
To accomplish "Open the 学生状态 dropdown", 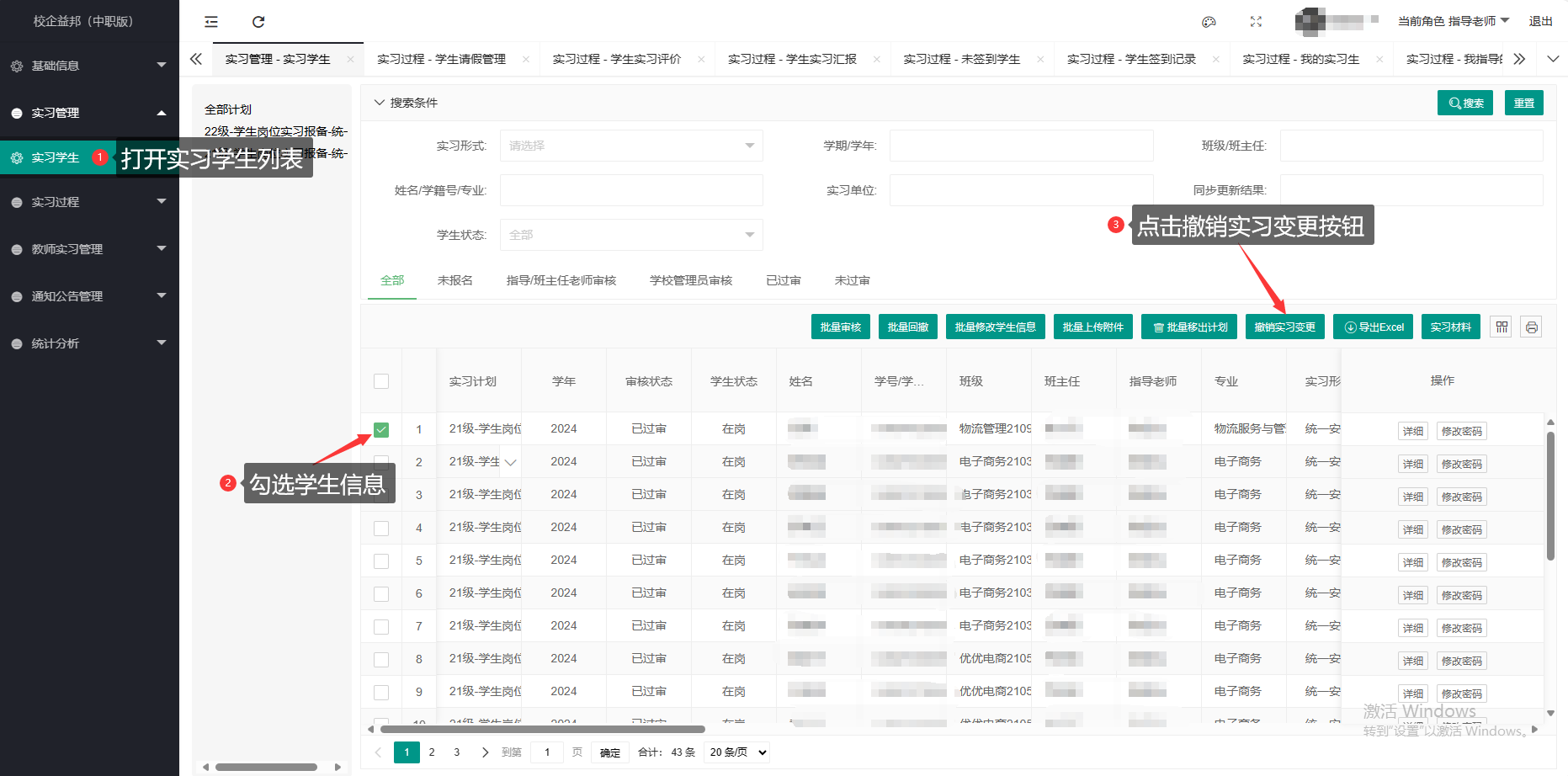I will click(631, 235).
